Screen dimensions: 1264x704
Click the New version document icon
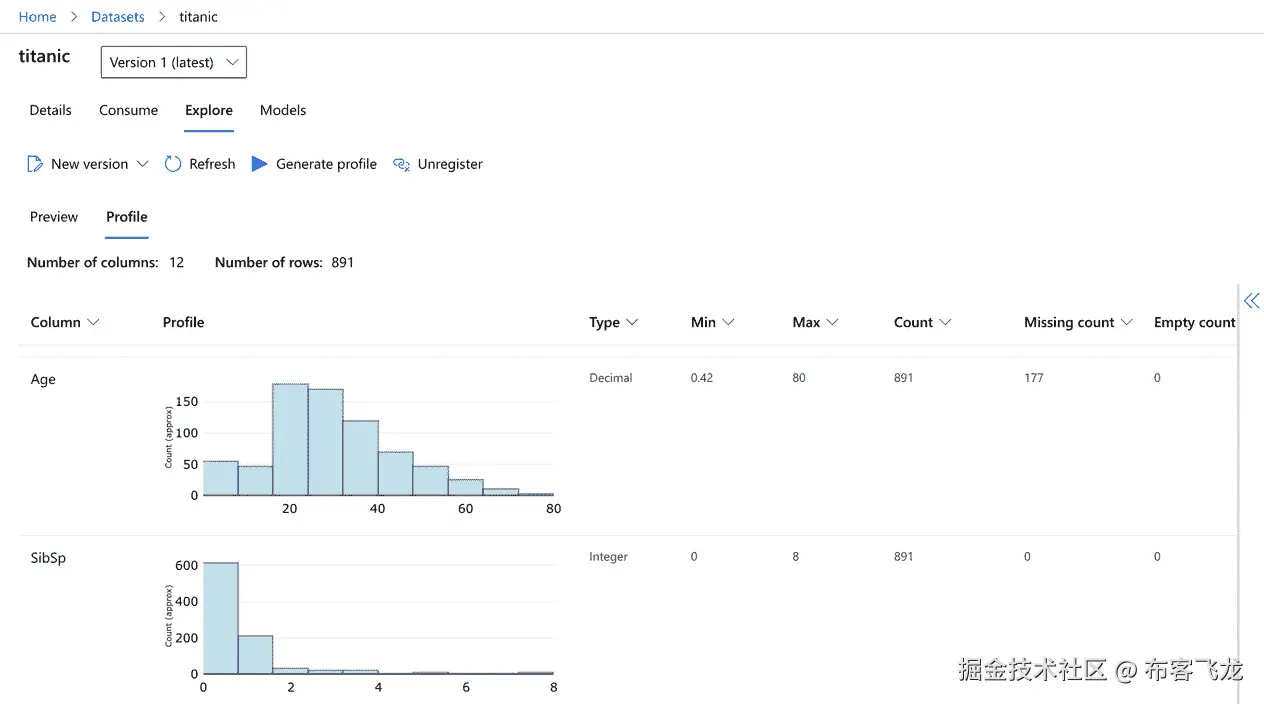pos(35,164)
